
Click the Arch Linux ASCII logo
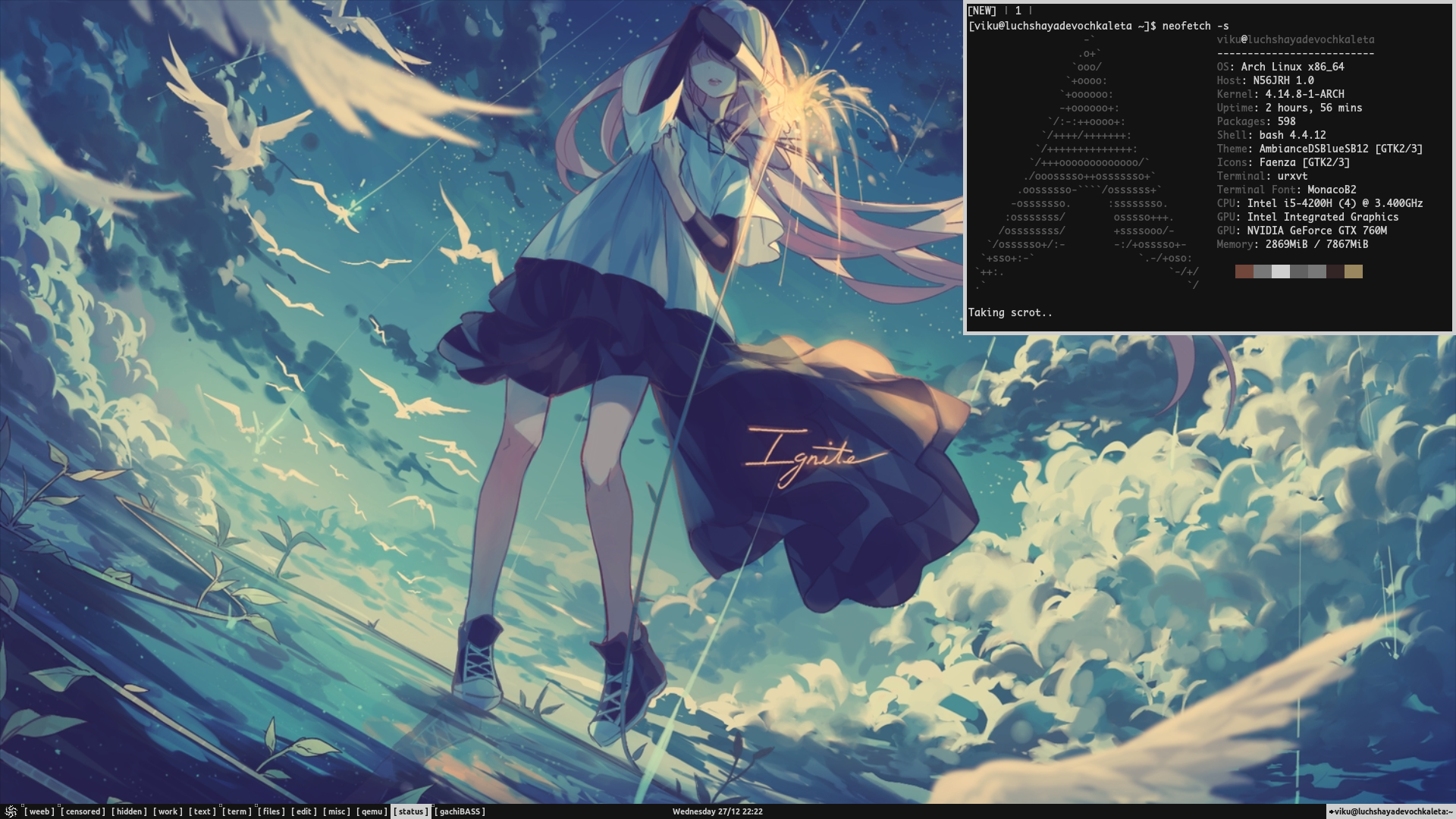tap(1087, 162)
